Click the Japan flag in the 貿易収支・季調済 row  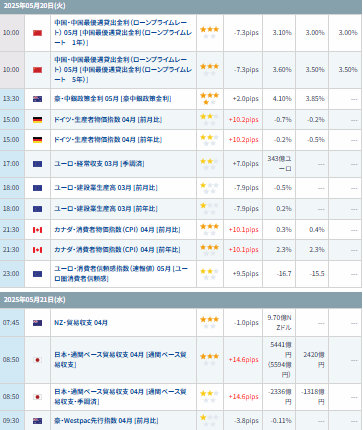[37, 397]
